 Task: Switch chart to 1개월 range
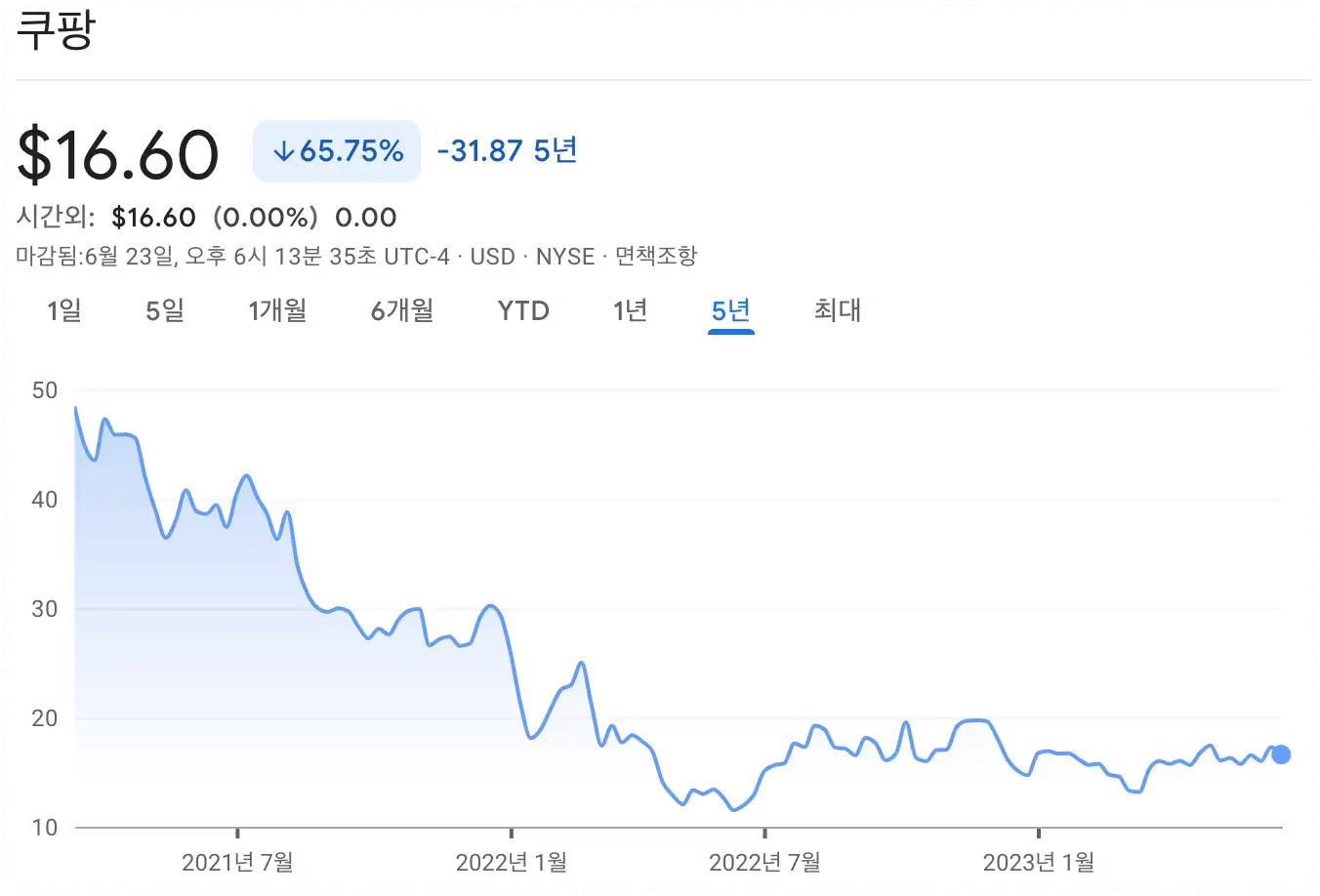277,310
